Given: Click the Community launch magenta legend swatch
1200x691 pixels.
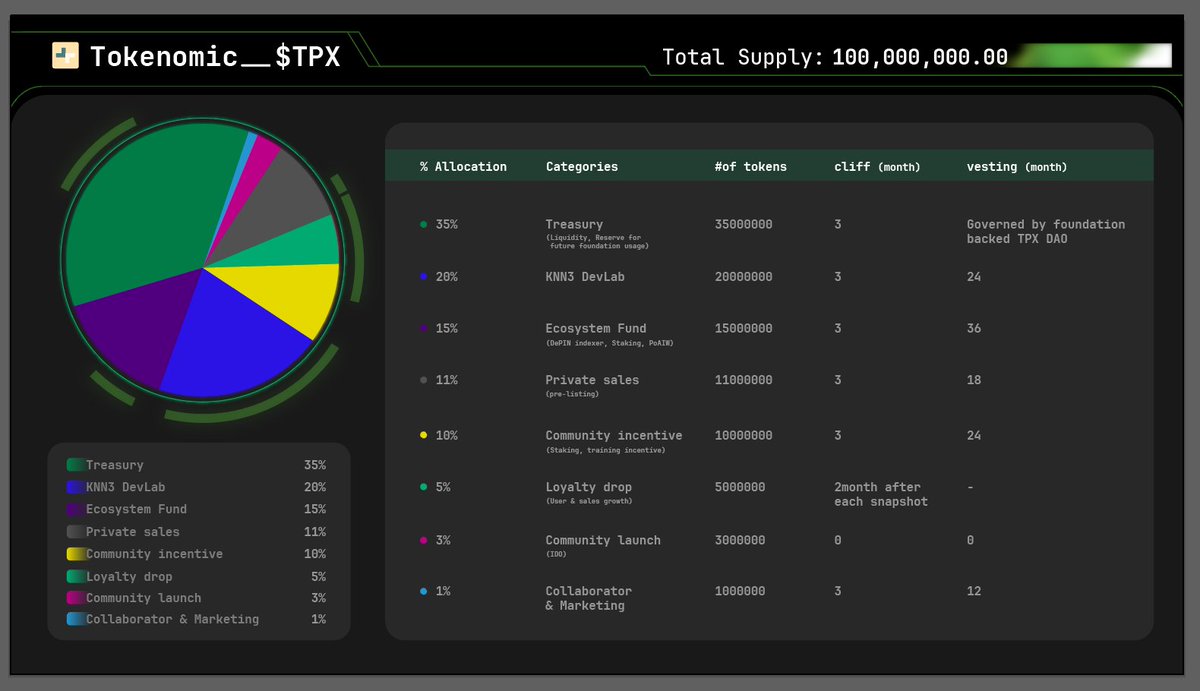Looking at the screenshot, I should (x=75, y=598).
